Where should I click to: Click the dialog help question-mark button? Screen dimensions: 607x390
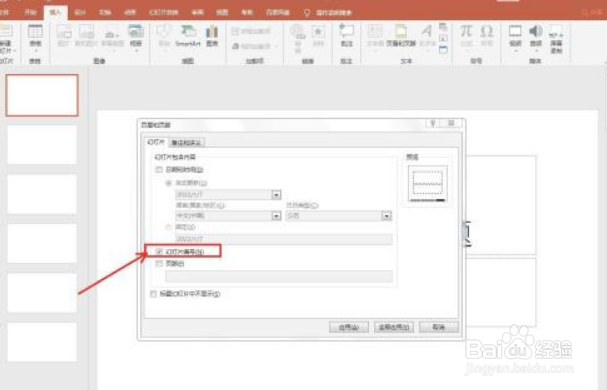tap(433, 123)
